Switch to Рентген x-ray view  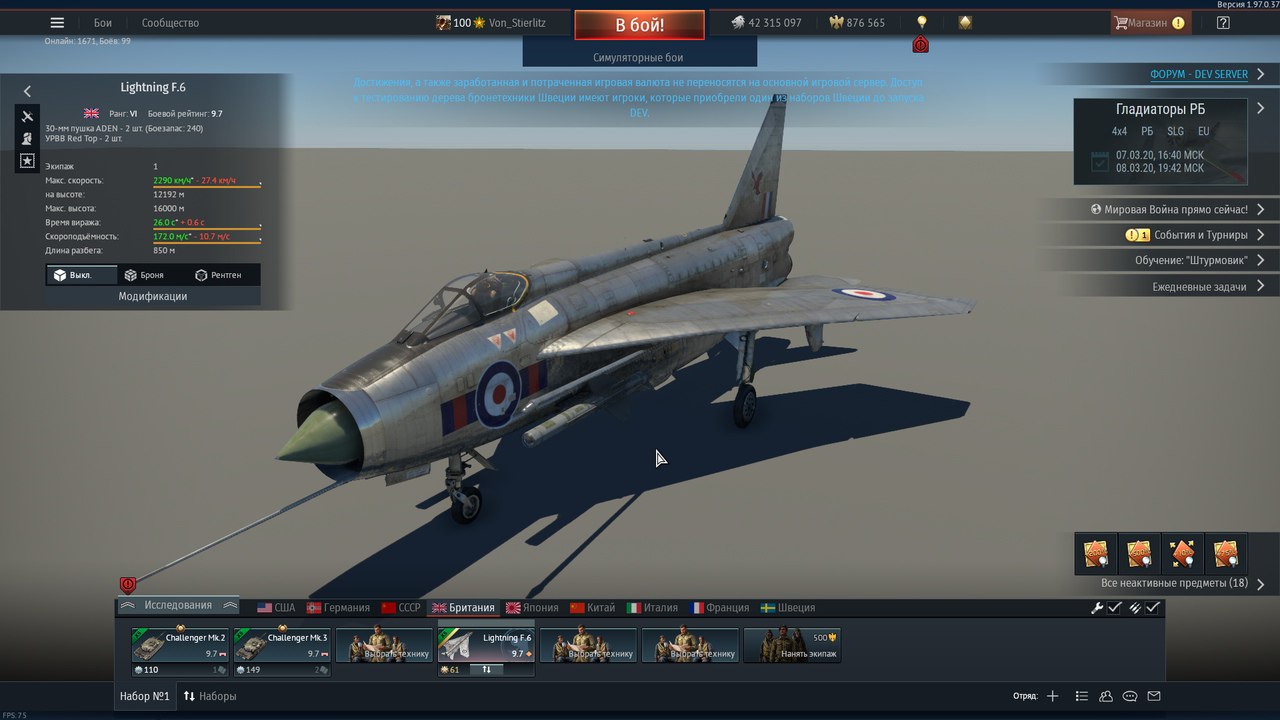pos(225,275)
